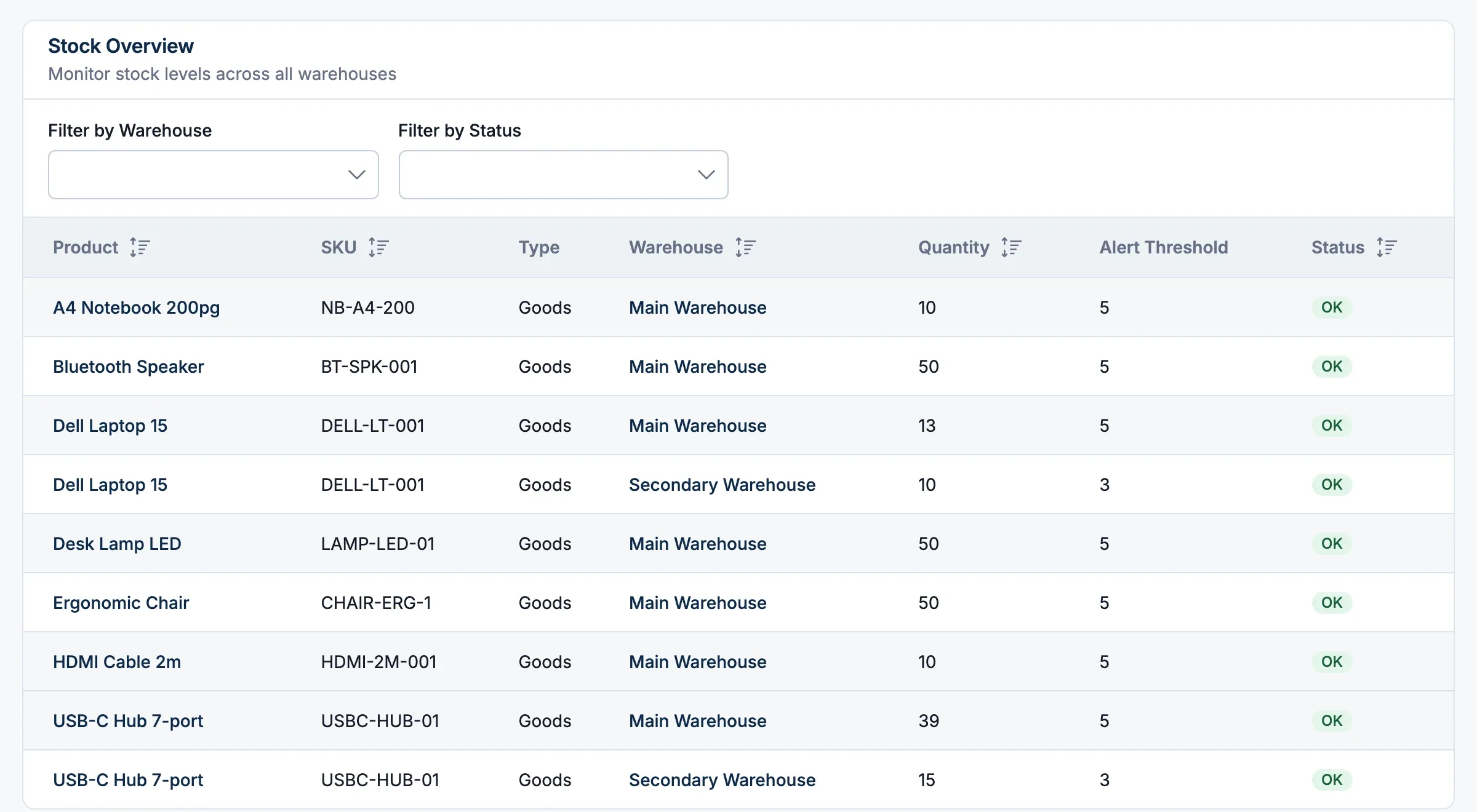Open Dell Laptop 15 in Secondary Warehouse row

click(x=110, y=485)
